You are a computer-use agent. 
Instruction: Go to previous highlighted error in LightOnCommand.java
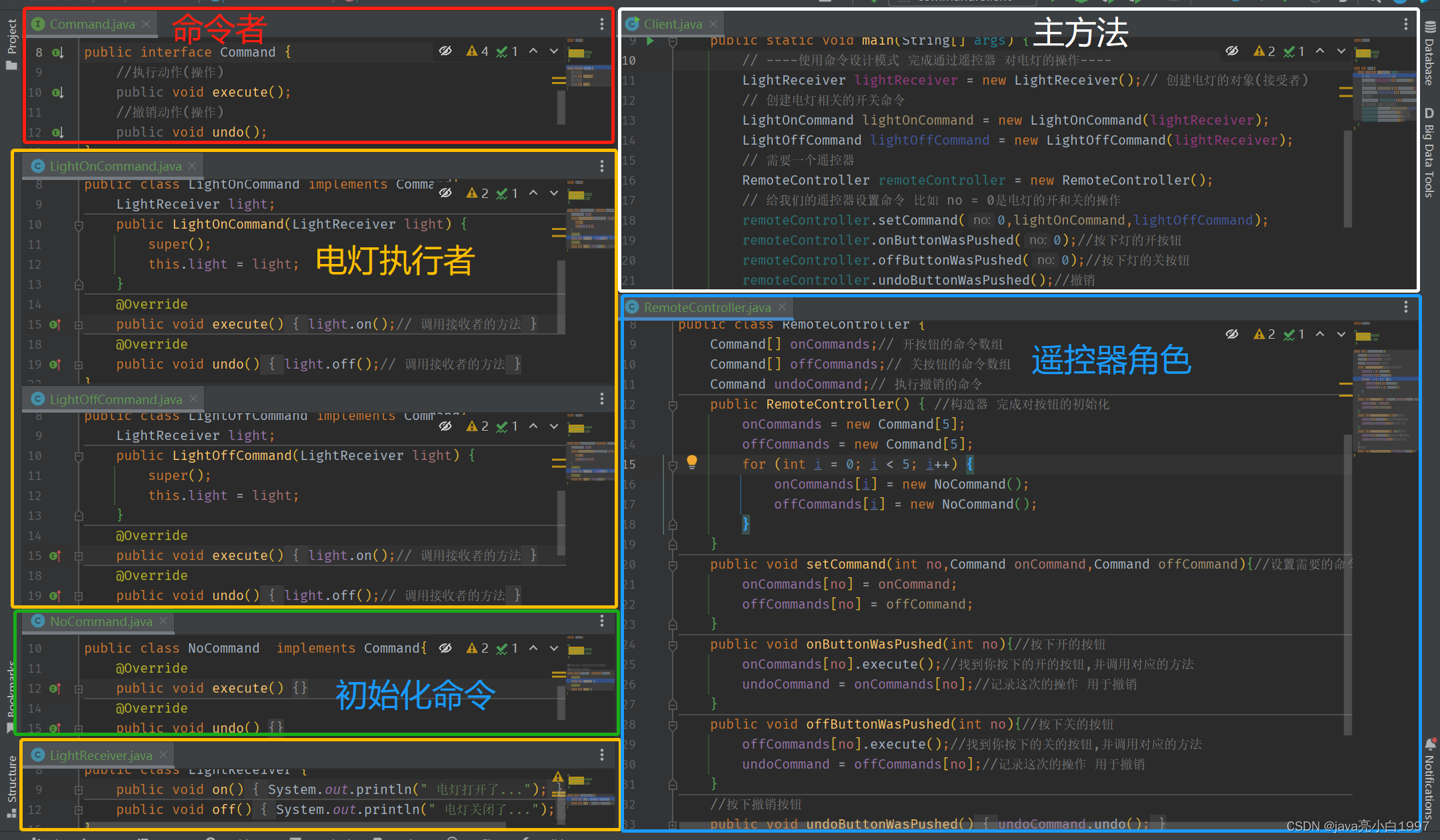533,193
